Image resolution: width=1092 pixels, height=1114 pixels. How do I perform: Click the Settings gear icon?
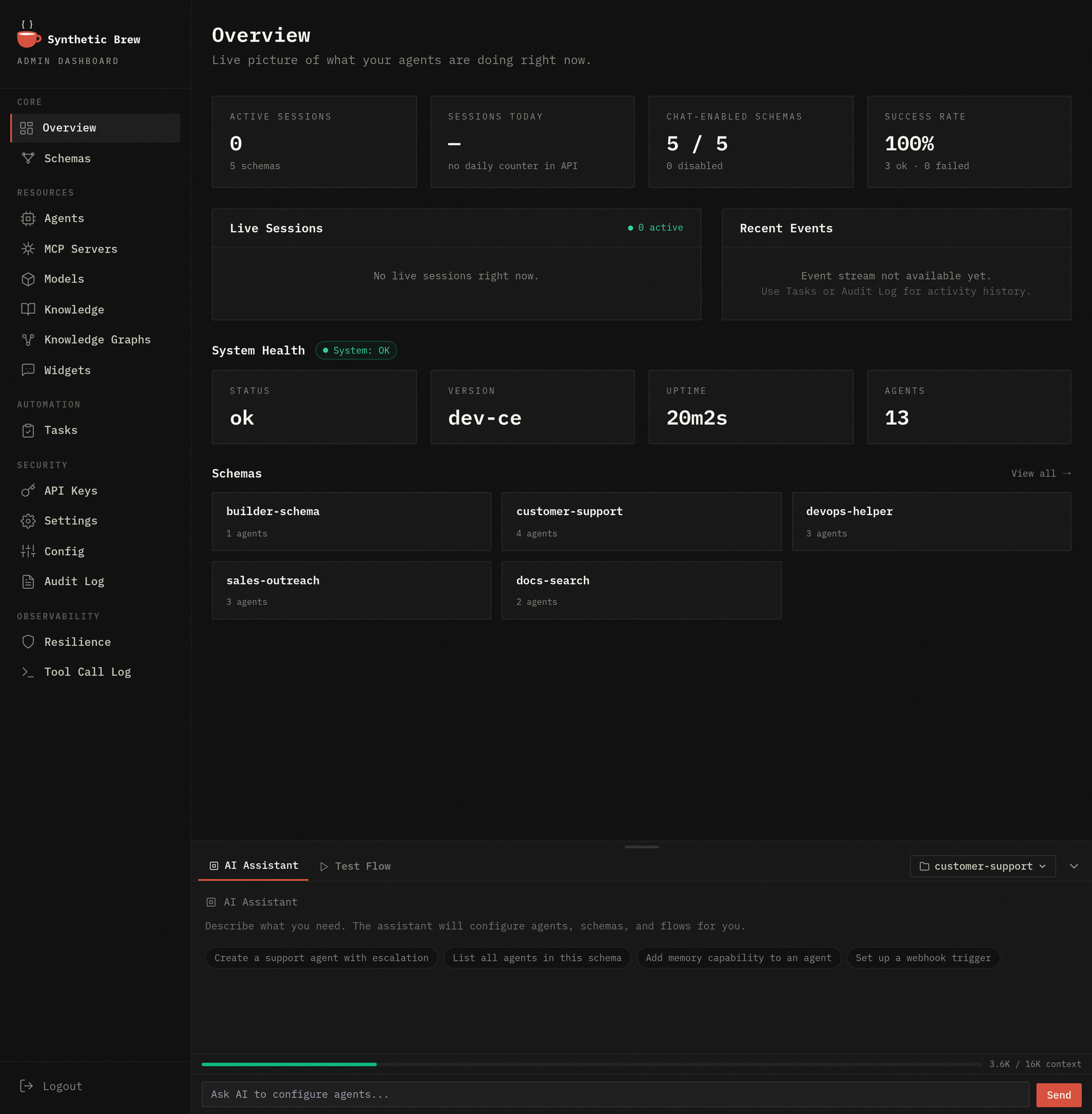pyautogui.click(x=28, y=521)
